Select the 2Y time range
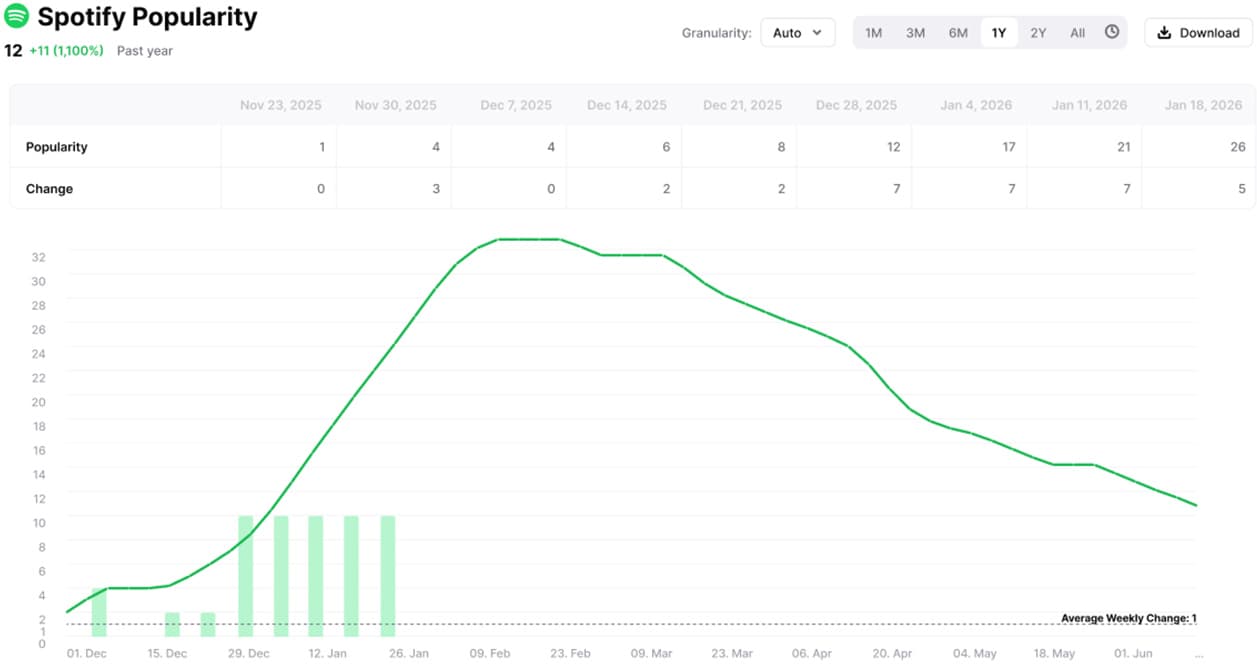The height and width of the screenshot is (667, 1257). click(1038, 33)
